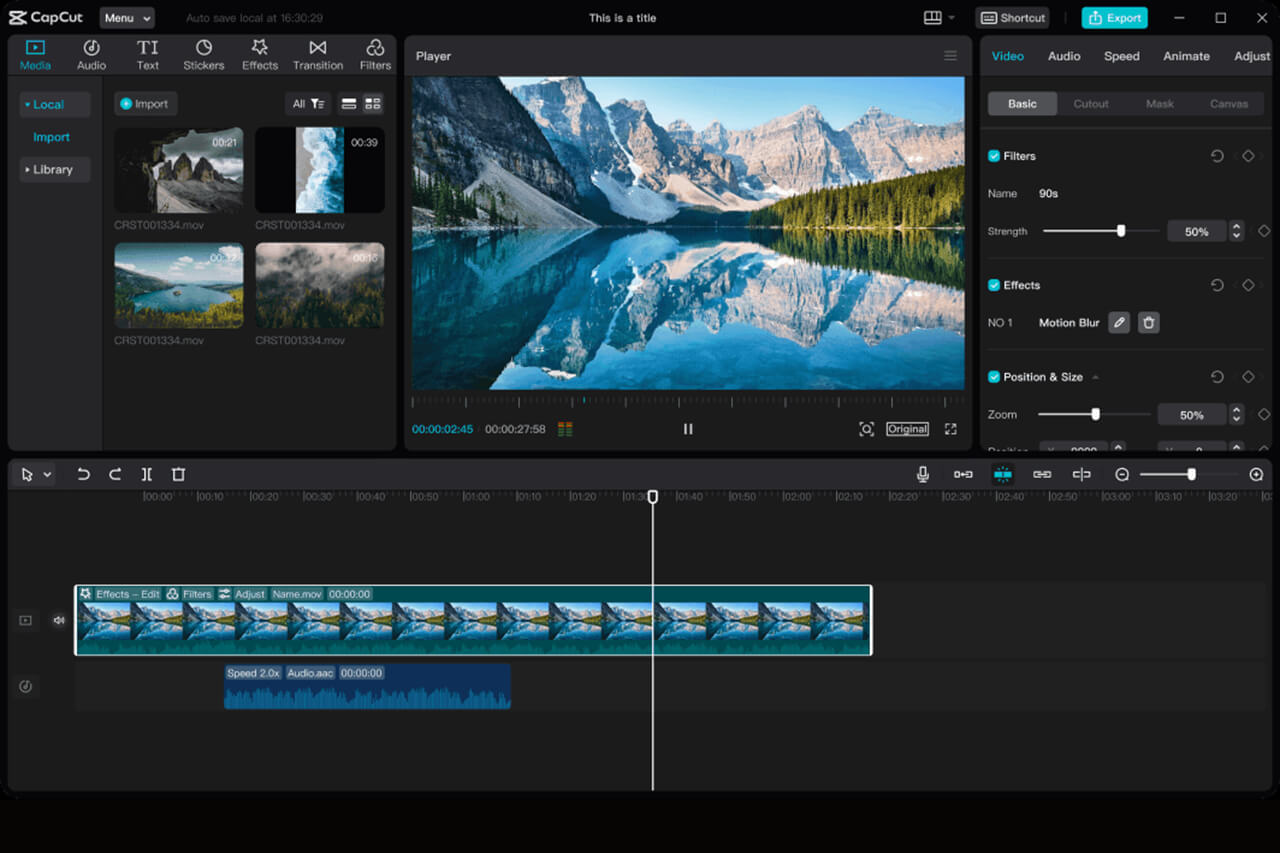Open the Filters panel in top toolbar

[x=375, y=55]
